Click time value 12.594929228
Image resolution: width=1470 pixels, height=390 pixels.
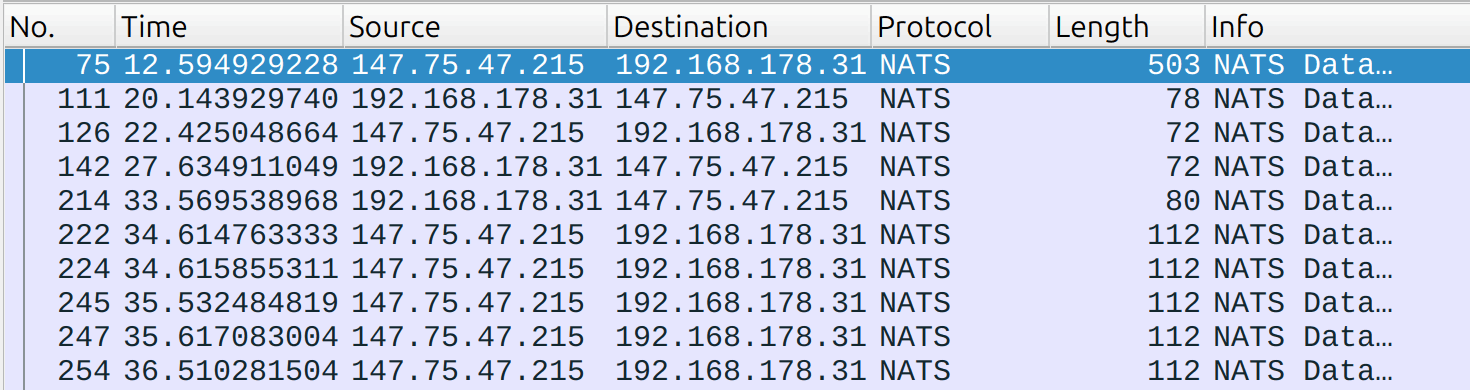(231, 66)
